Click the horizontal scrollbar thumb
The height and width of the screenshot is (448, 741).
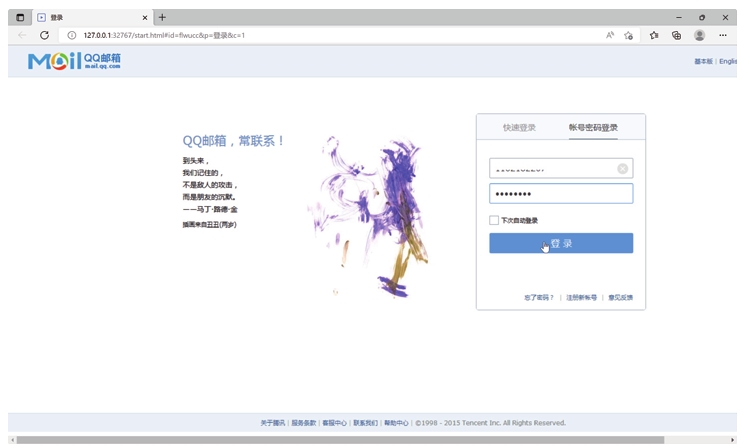(340, 440)
